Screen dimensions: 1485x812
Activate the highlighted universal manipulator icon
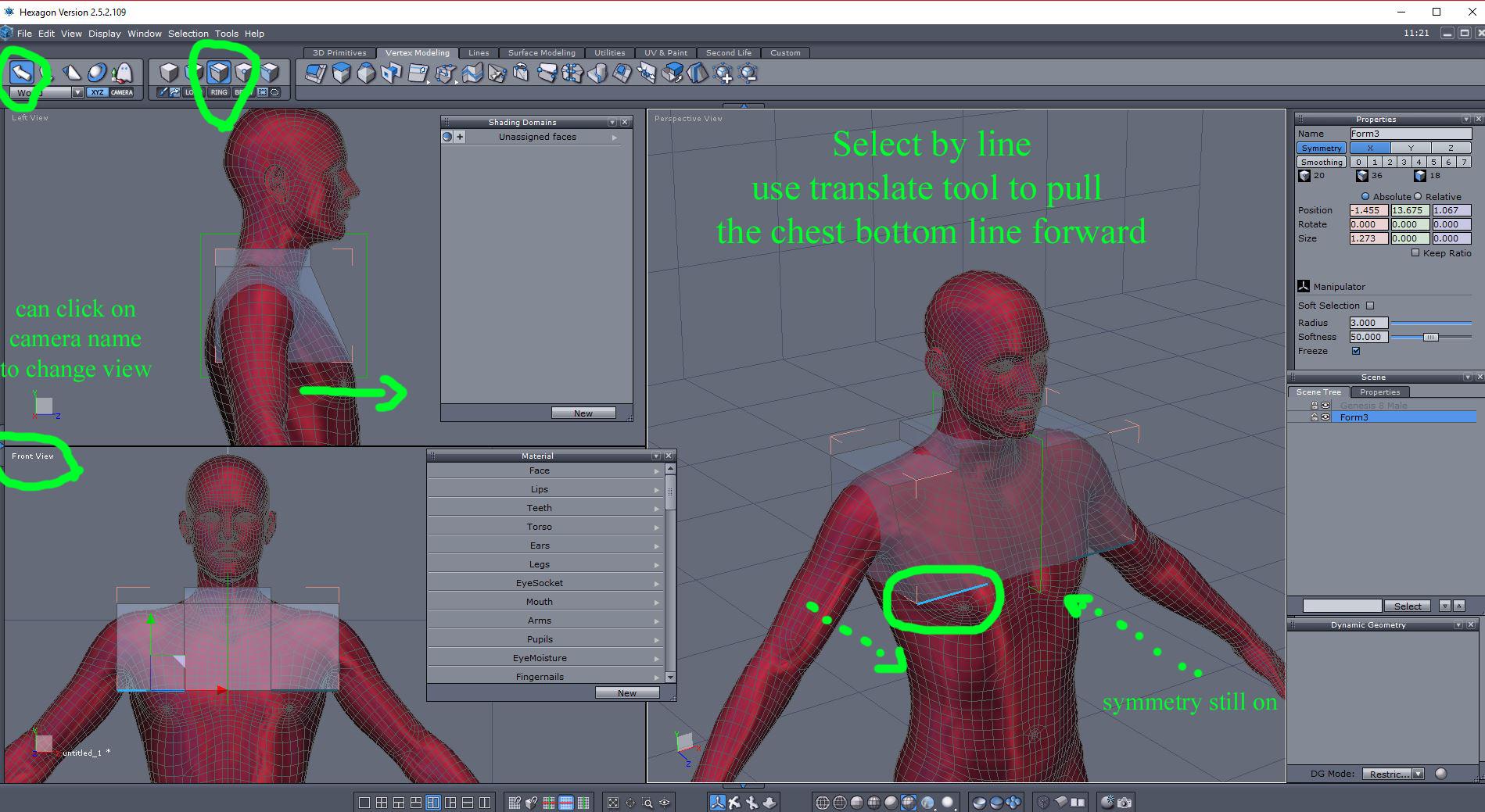click(717, 803)
